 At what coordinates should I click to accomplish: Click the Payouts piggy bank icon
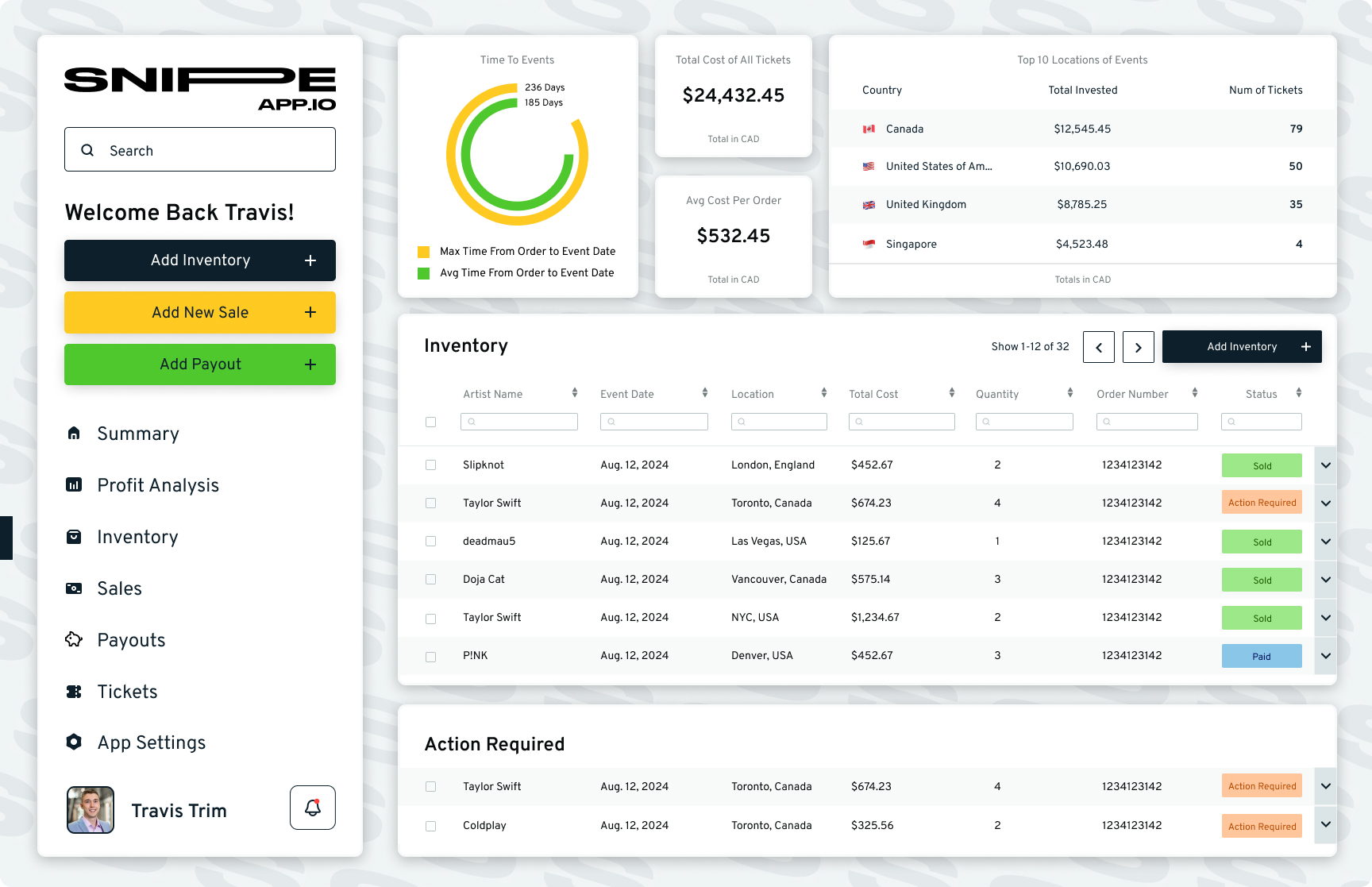pyautogui.click(x=74, y=639)
